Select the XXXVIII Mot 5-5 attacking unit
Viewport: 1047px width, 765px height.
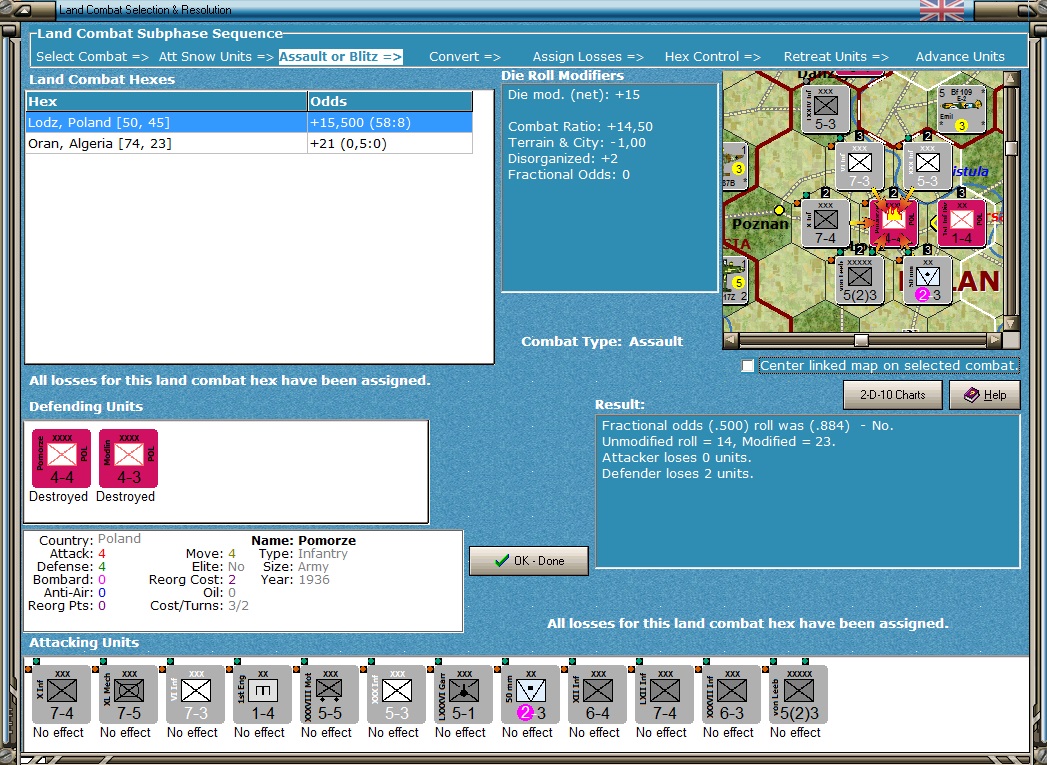point(330,694)
